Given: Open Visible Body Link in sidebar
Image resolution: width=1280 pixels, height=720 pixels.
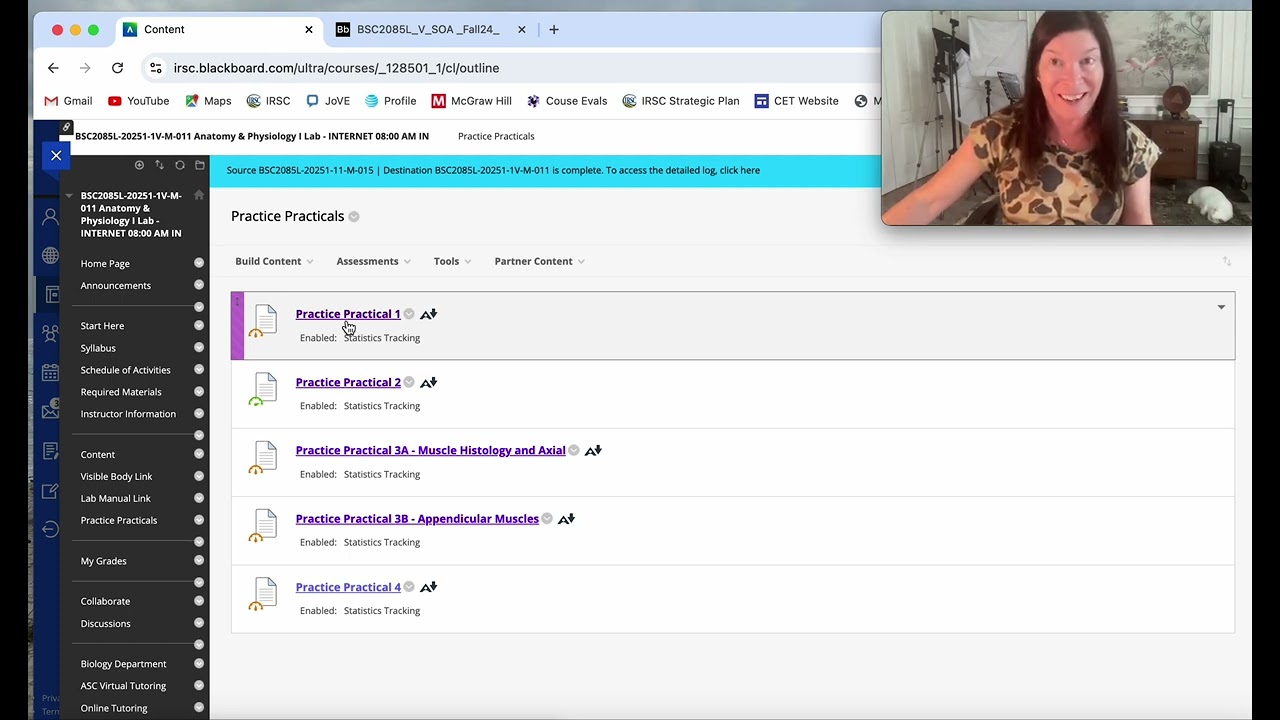Looking at the screenshot, I should pyautogui.click(x=116, y=477).
